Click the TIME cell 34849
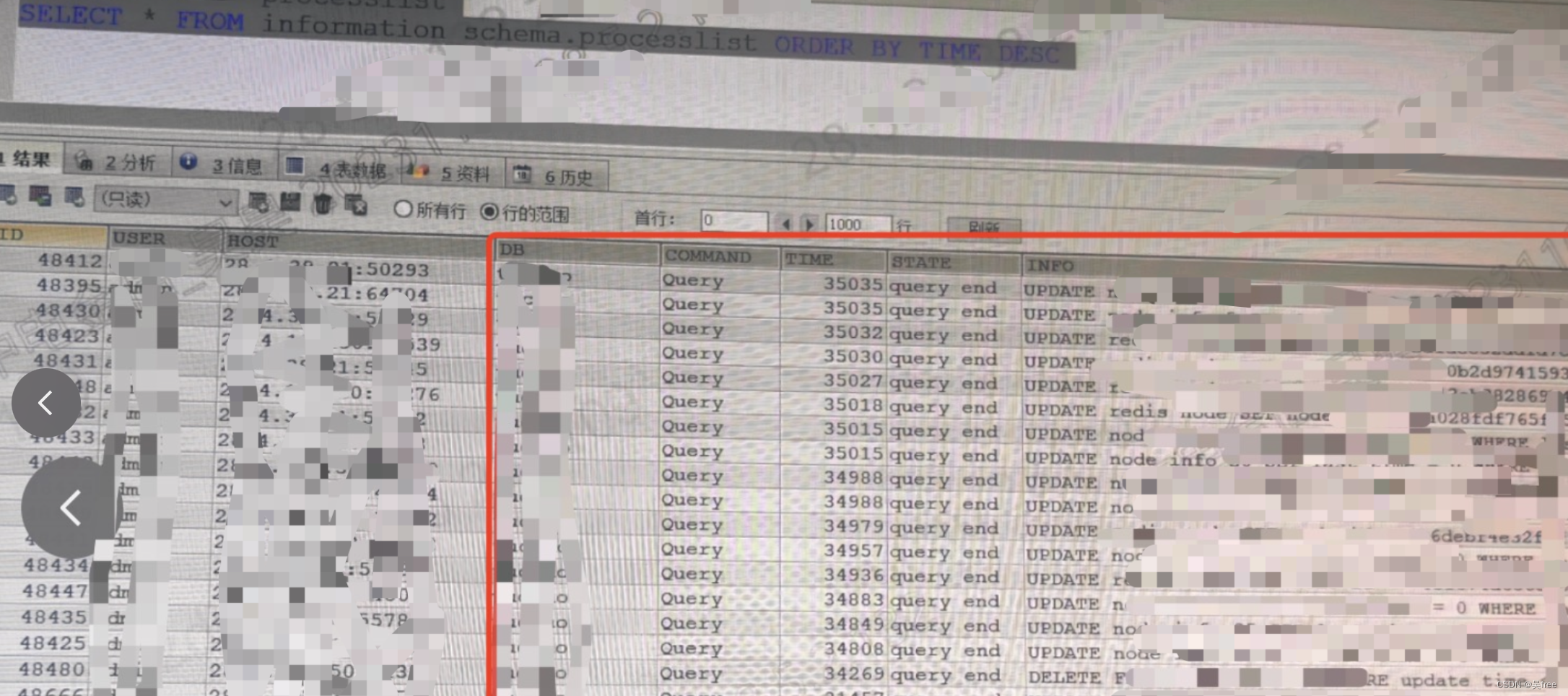Image resolution: width=1568 pixels, height=696 pixels. tap(853, 624)
